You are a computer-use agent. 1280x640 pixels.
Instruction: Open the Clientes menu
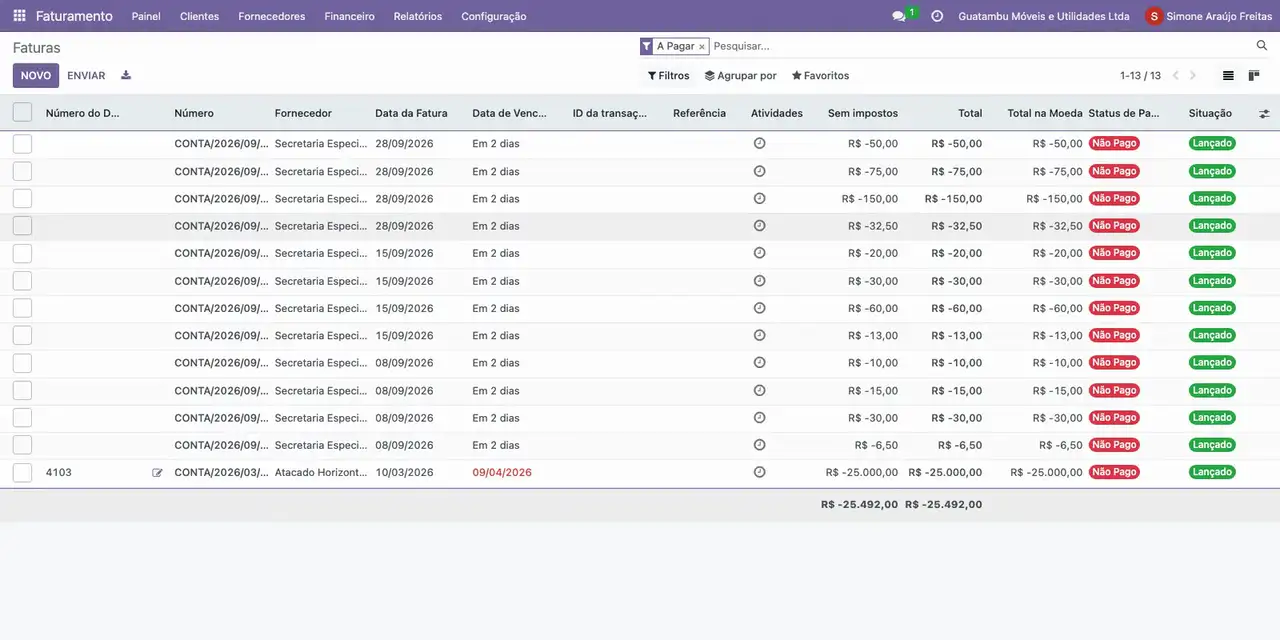199,16
